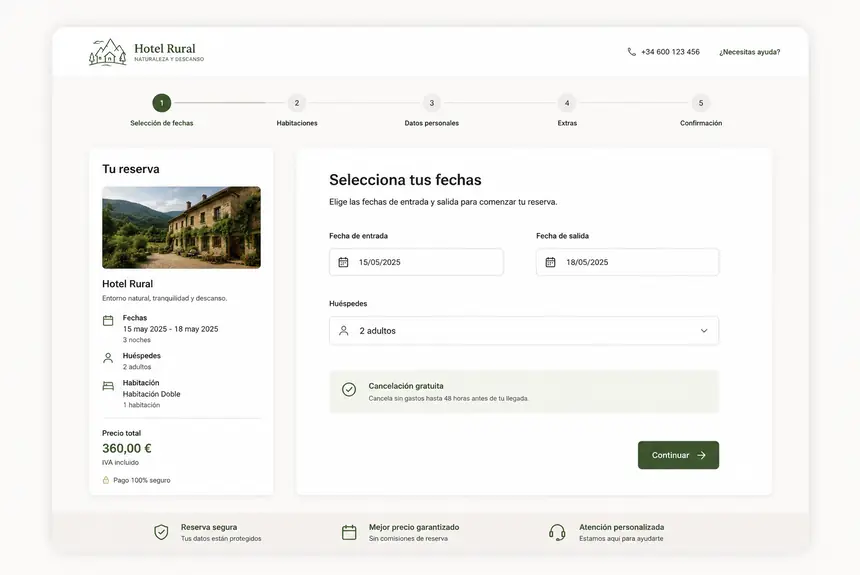Open the ¿Necesitas ayuda? link
Screen dimensions: 860x575
750,52
